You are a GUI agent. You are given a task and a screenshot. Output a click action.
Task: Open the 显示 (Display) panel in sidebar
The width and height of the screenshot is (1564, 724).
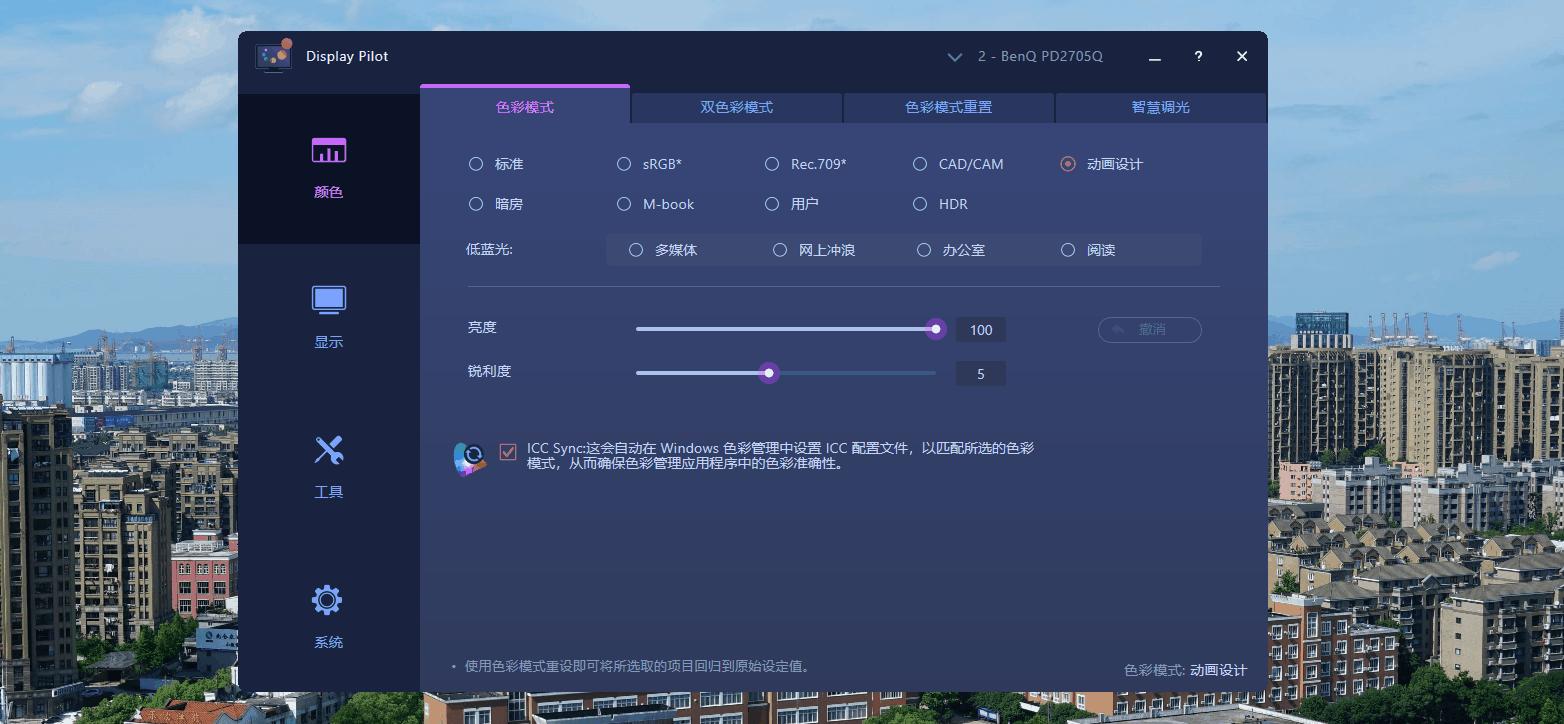(328, 315)
